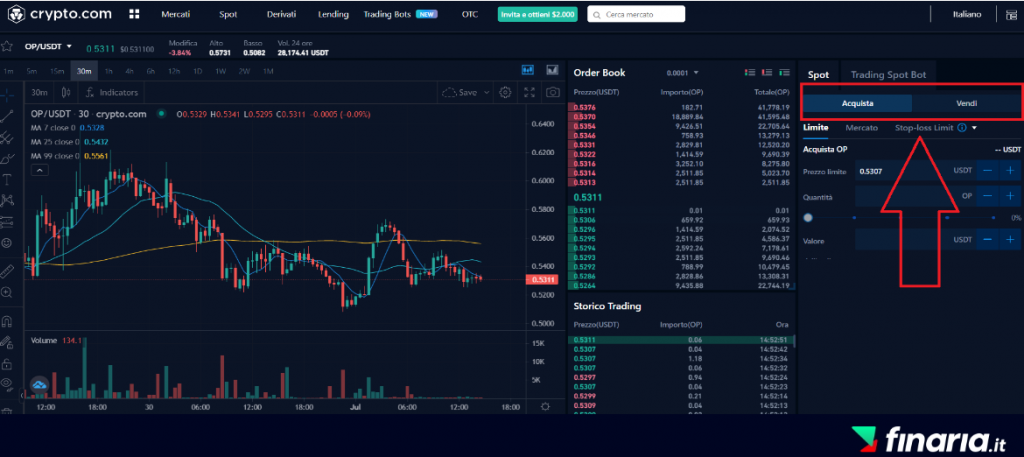
Task: Click the Vendi sell button
Action: [966, 103]
